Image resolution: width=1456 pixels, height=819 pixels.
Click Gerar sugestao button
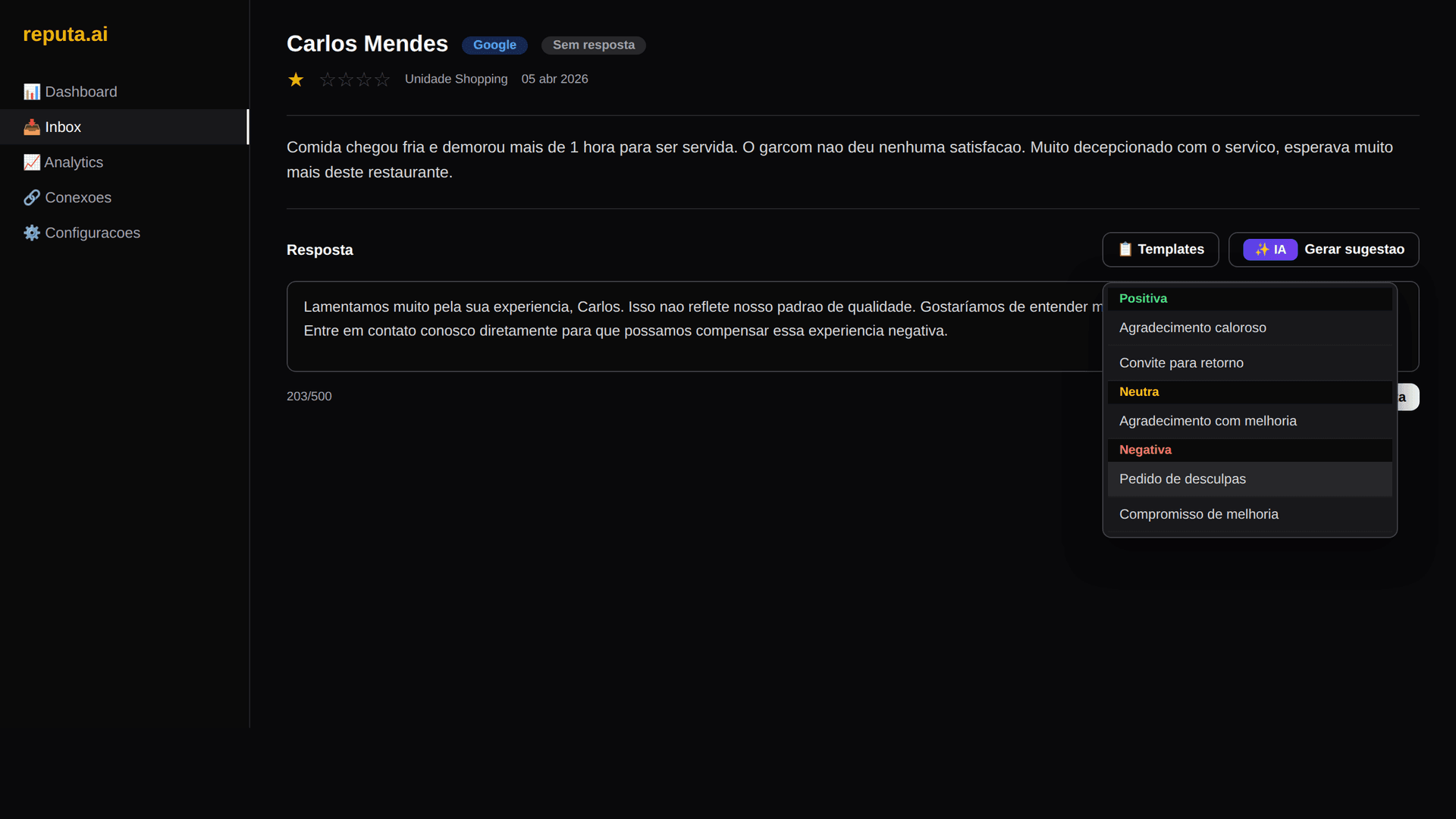(x=1323, y=249)
